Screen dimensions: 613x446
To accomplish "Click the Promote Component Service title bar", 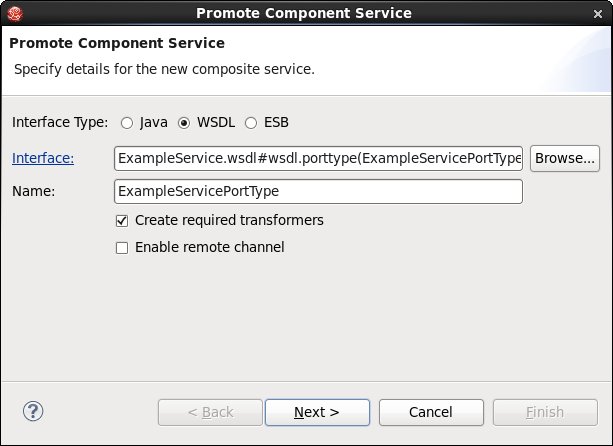I will point(304,13).
